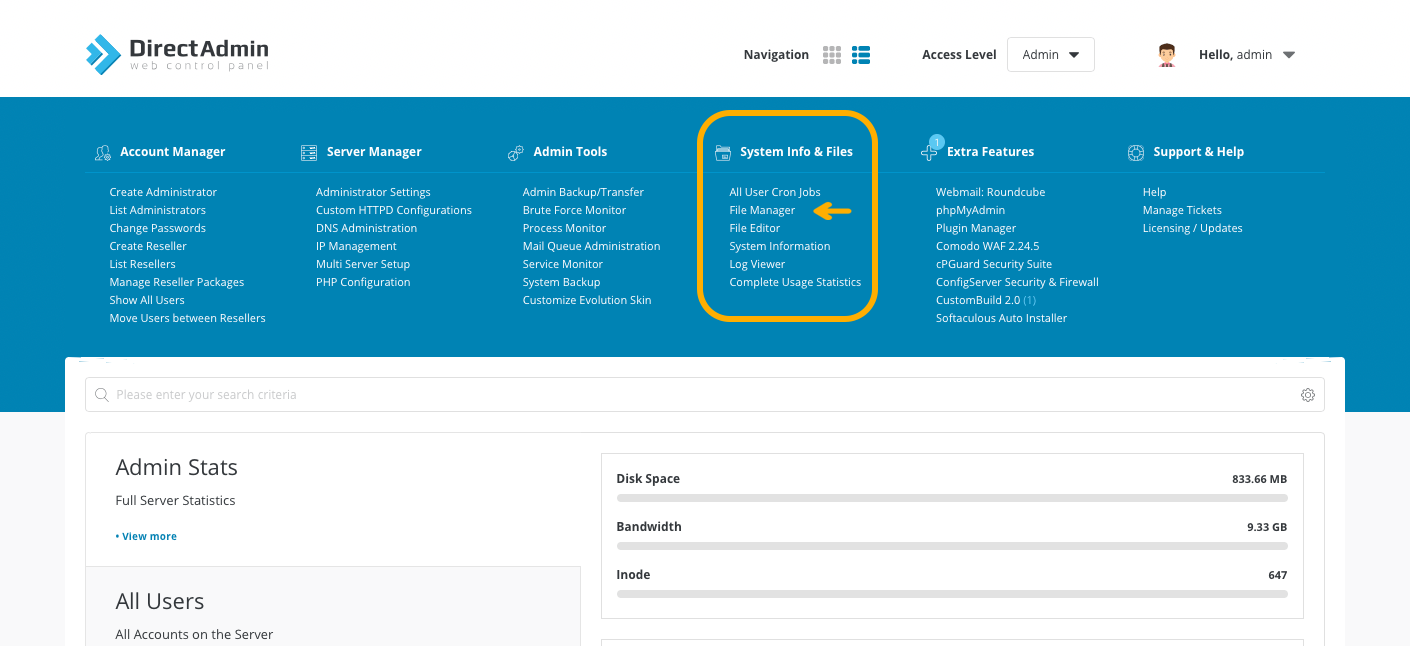Click the DirectAdmin logo
The image size is (1410, 646).
[x=177, y=54]
